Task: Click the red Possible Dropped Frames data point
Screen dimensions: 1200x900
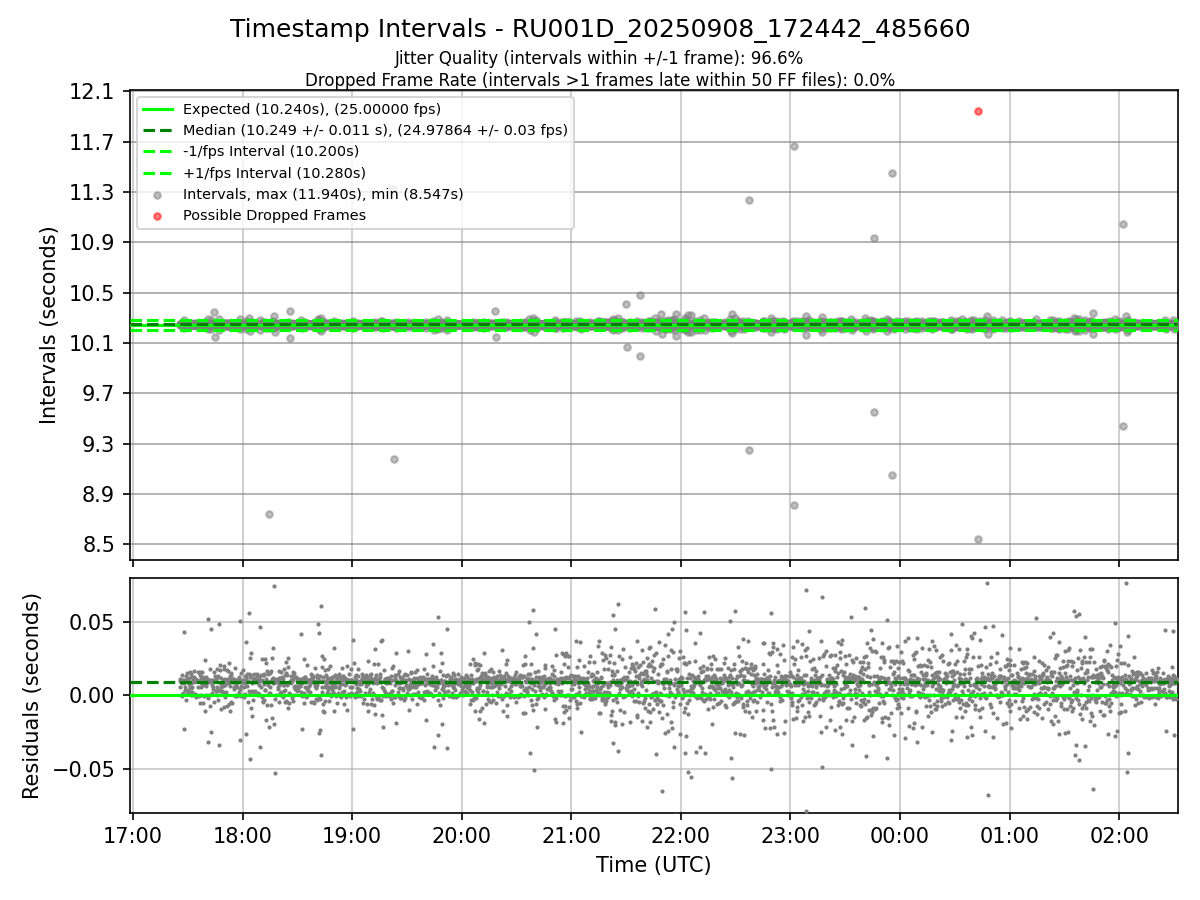Action: coord(978,111)
